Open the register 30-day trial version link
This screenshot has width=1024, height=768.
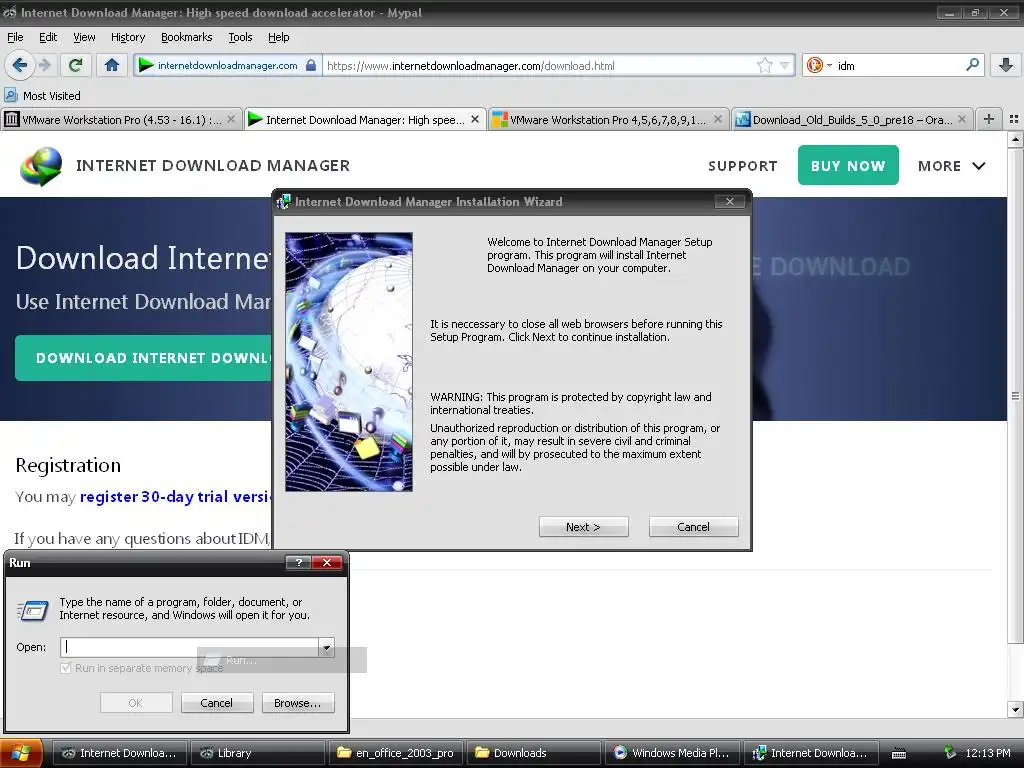[175, 496]
